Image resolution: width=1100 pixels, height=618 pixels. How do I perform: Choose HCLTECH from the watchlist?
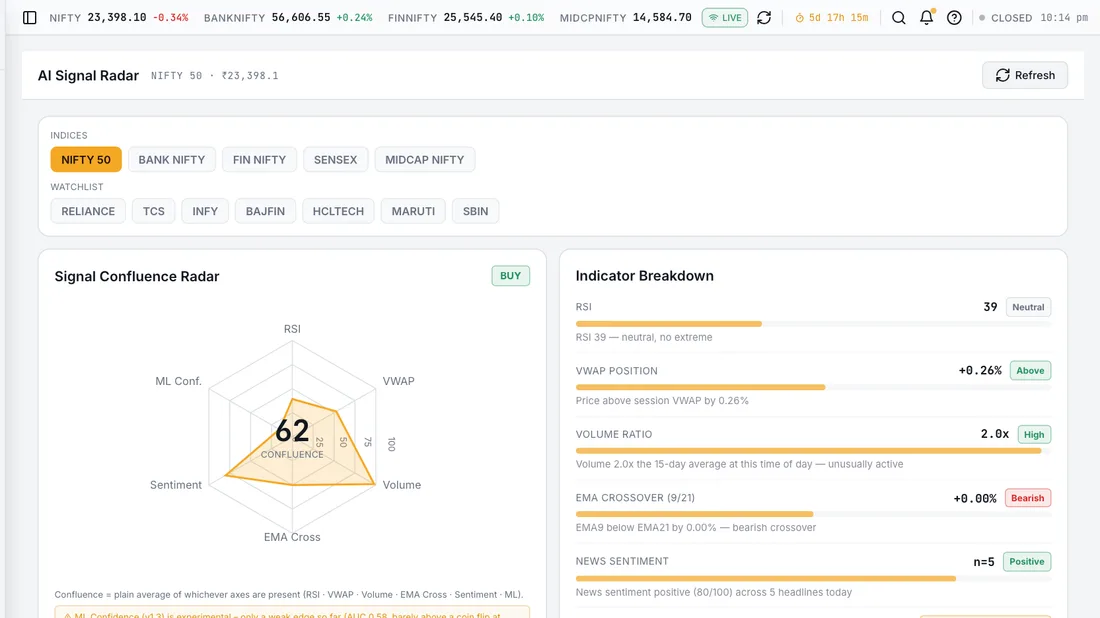[338, 211]
